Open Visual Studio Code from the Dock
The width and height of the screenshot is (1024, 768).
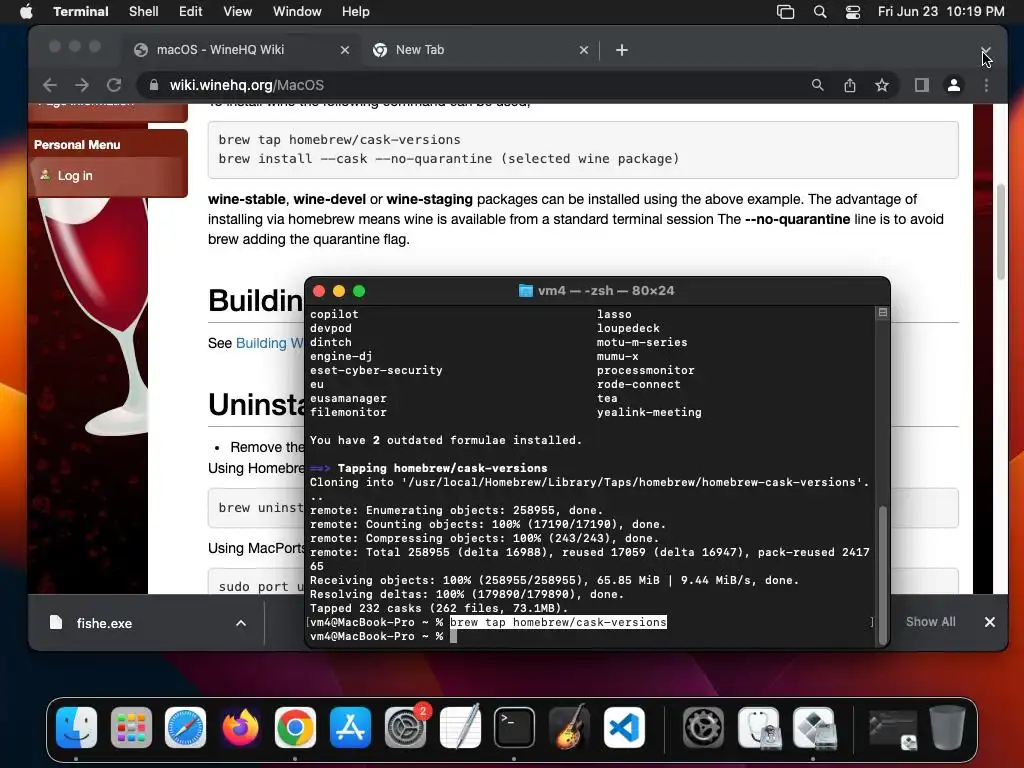(624, 728)
